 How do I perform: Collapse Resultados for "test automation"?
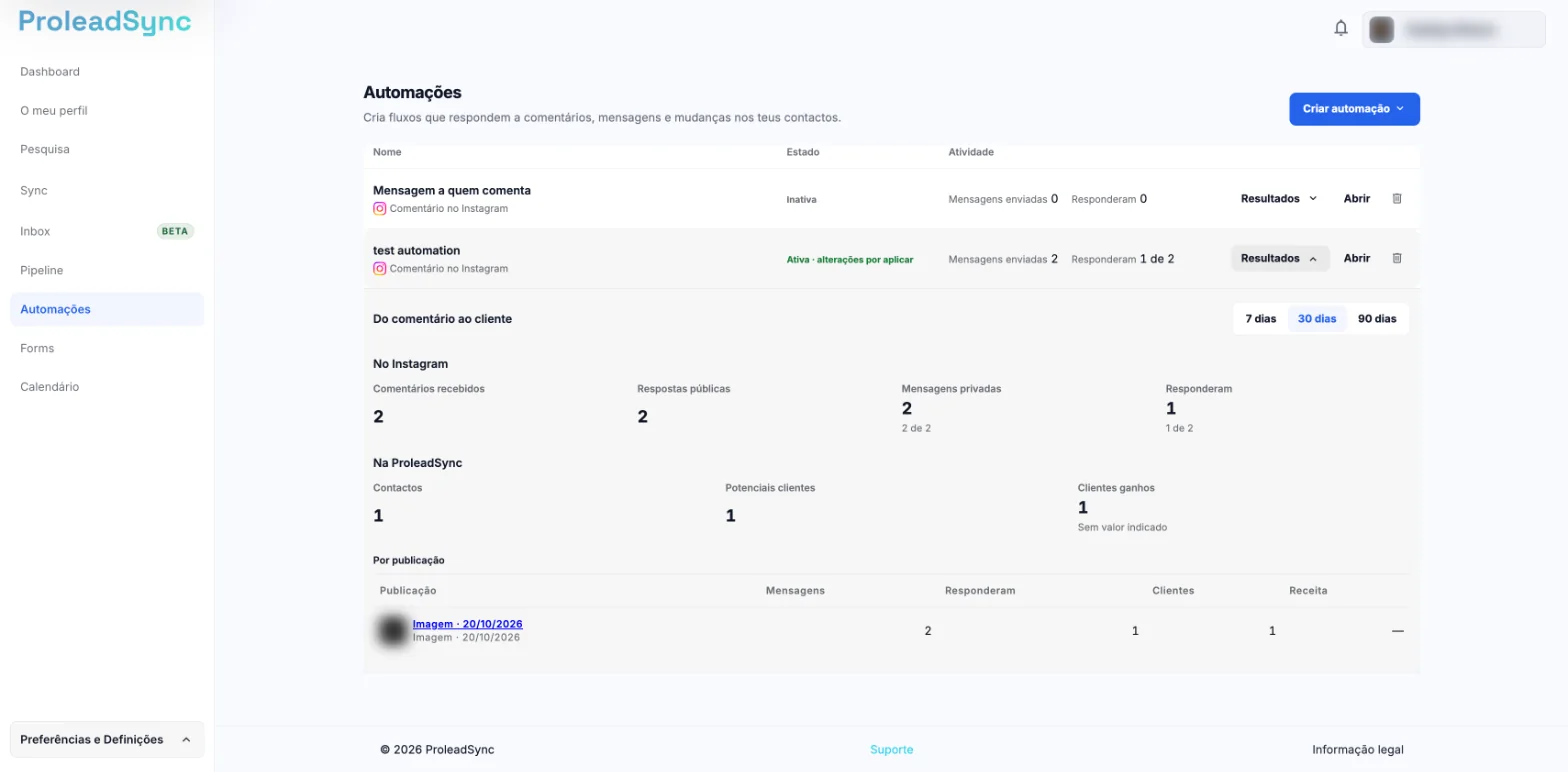pyautogui.click(x=1279, y=258)
